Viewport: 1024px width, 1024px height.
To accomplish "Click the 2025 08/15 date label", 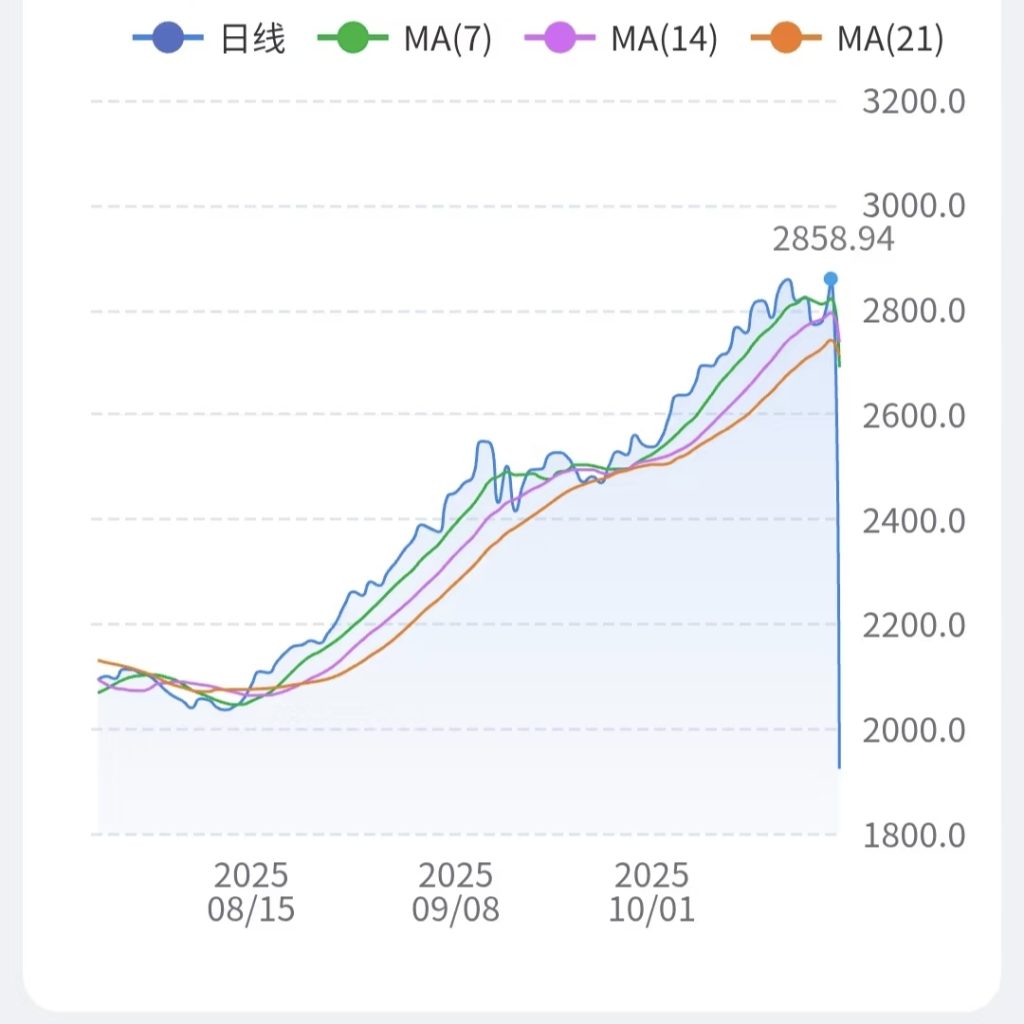I will (x=251, y=893).
